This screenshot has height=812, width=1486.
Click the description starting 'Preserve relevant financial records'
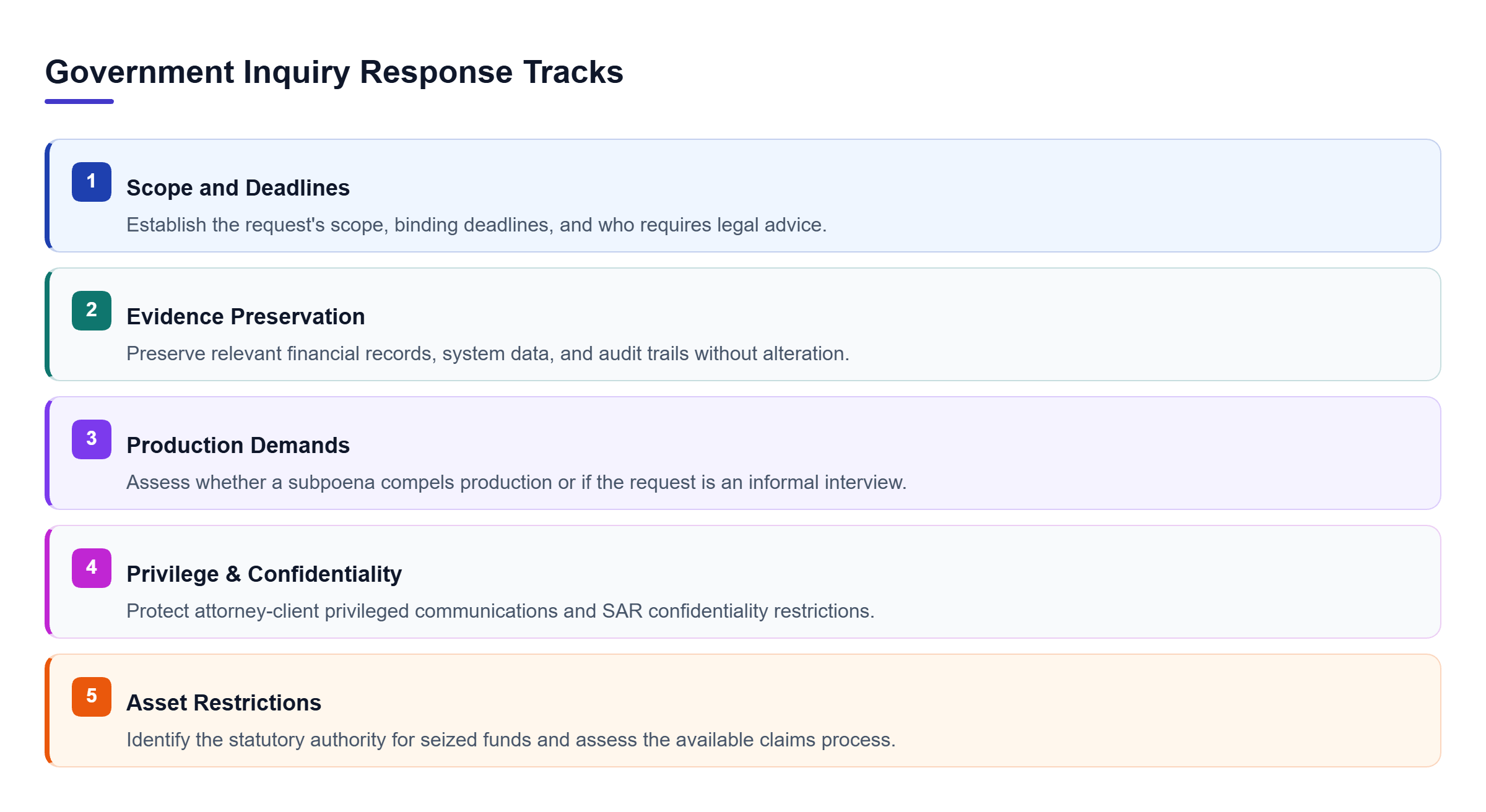pyautogui.click(x=488, y=353)
